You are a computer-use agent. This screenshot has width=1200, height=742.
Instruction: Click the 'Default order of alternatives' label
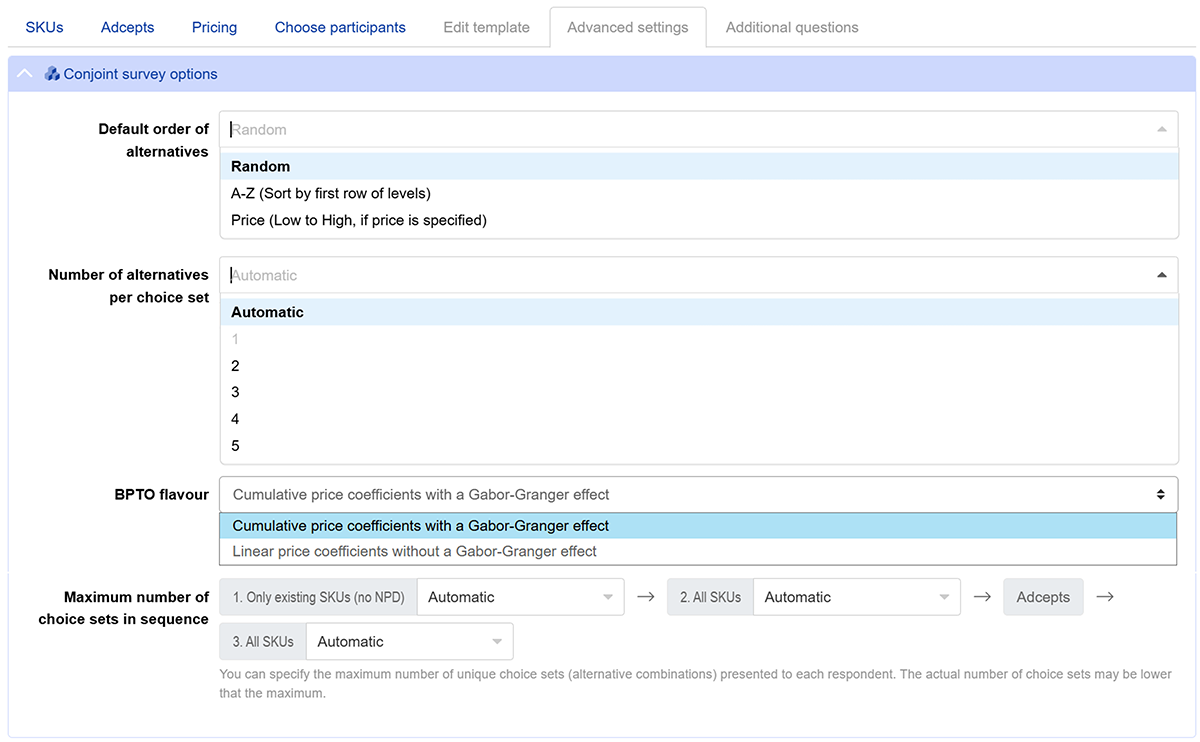coord(153,140)
